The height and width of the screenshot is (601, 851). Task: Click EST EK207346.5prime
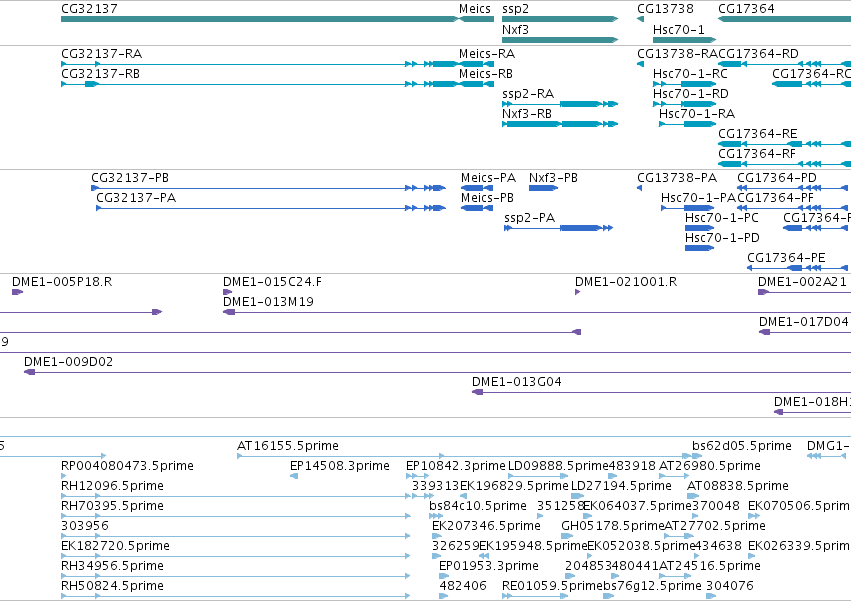point(437,536)
